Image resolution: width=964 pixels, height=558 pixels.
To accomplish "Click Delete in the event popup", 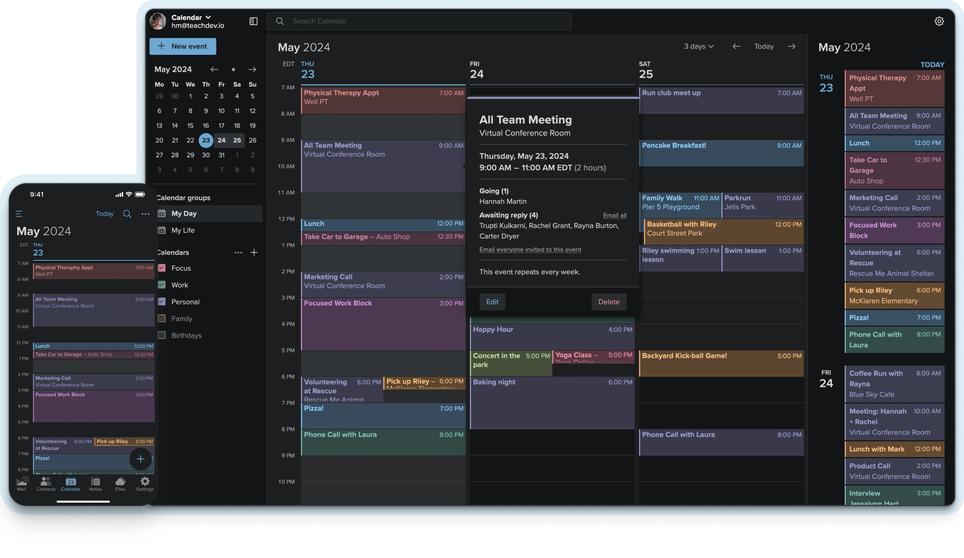I will [x=609, y=302].
